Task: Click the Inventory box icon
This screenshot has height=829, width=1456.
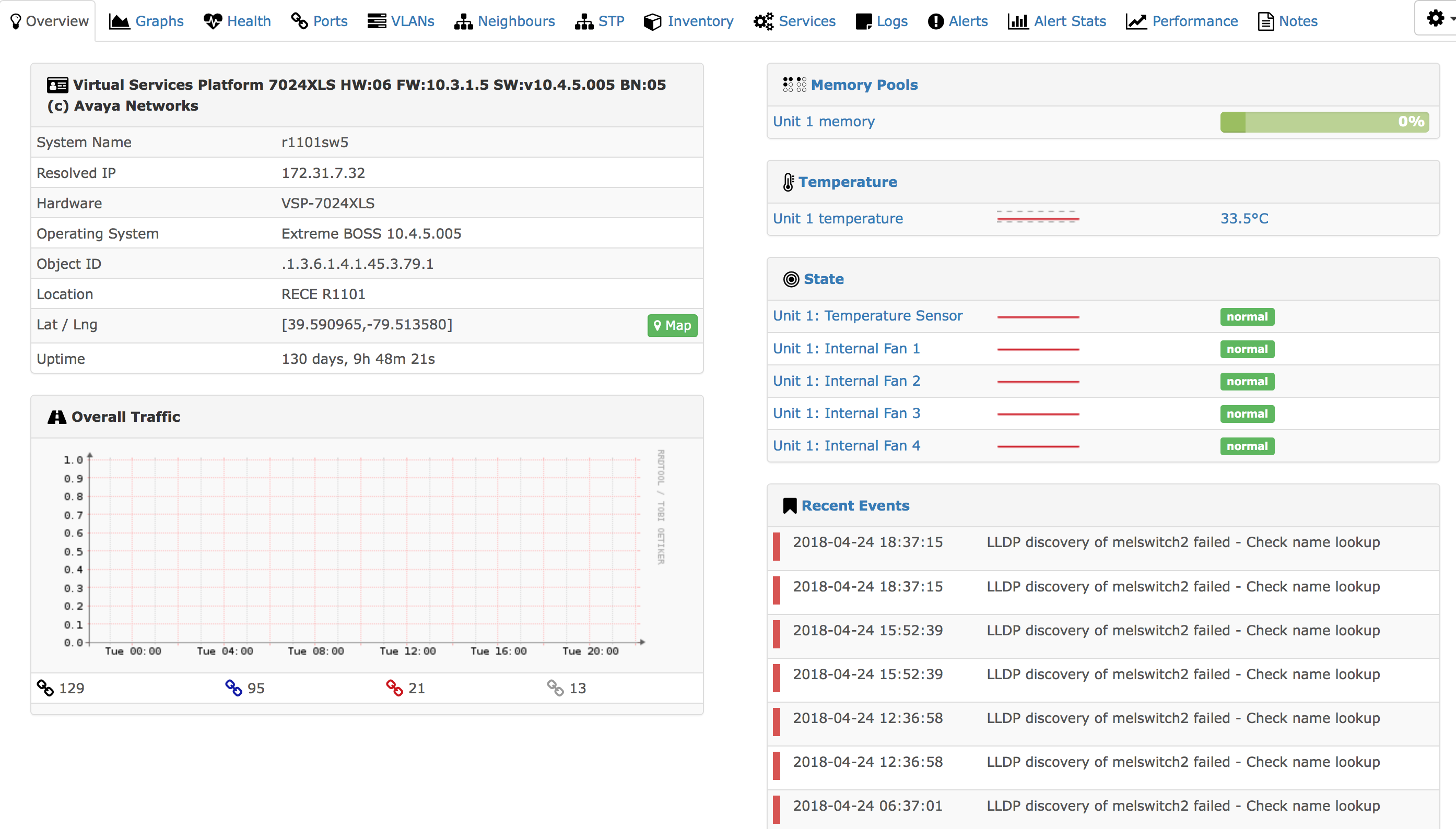Action: click(x=652, y=21)
